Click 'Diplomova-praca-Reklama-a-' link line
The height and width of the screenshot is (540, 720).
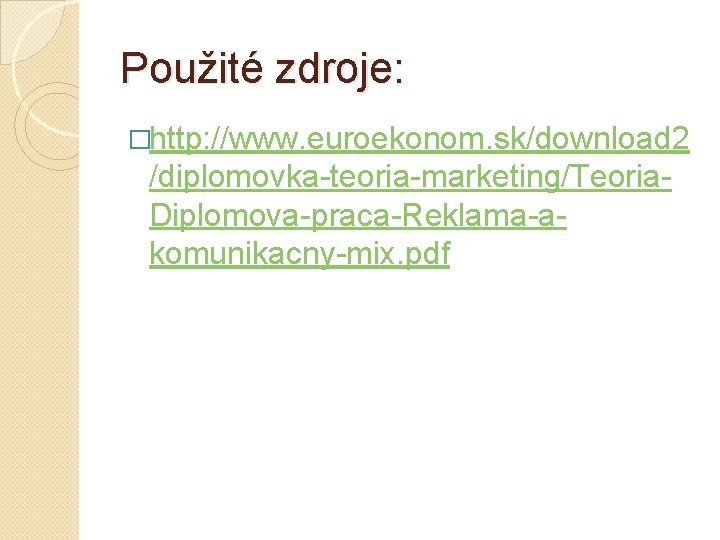(358, 215)
